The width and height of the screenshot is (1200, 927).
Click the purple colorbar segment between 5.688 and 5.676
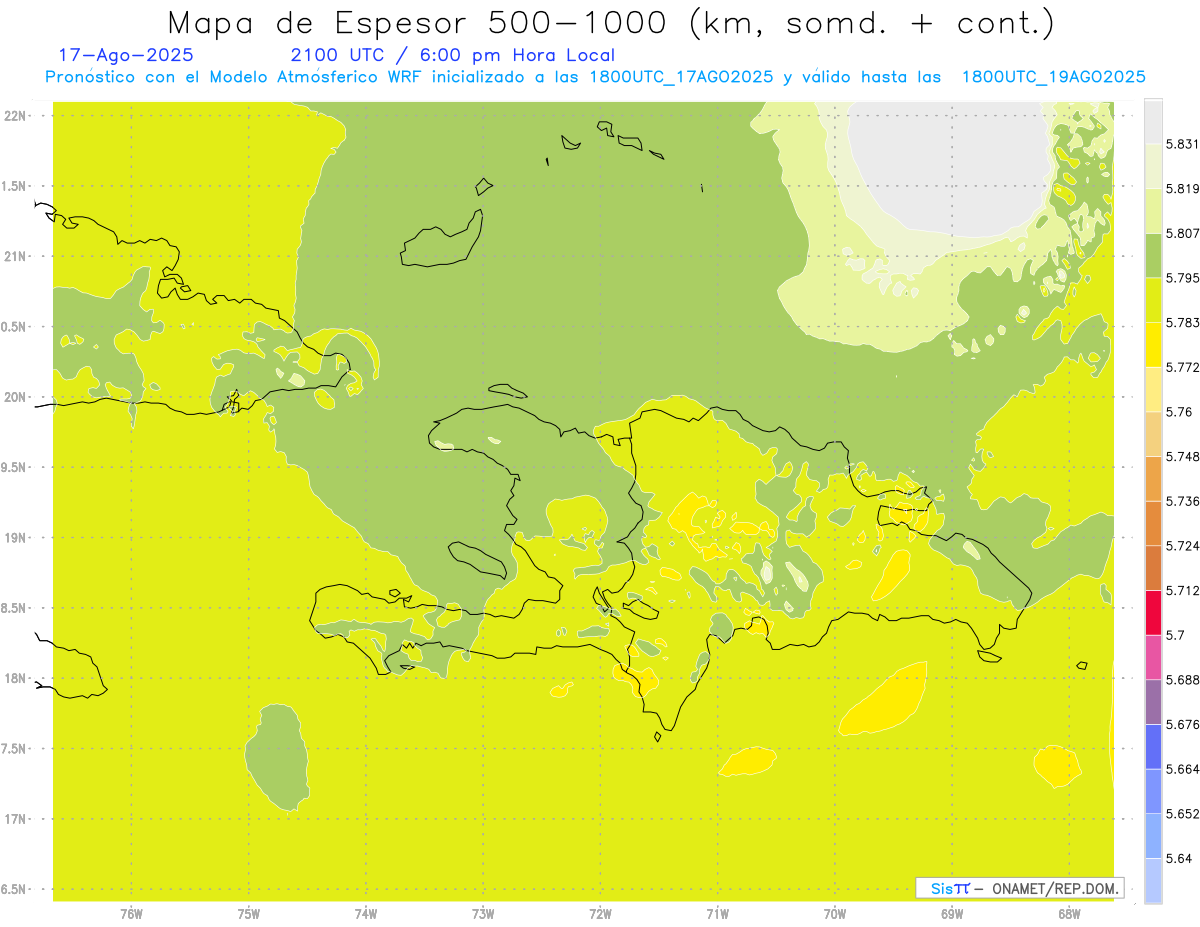click(x=1153, y=702)
